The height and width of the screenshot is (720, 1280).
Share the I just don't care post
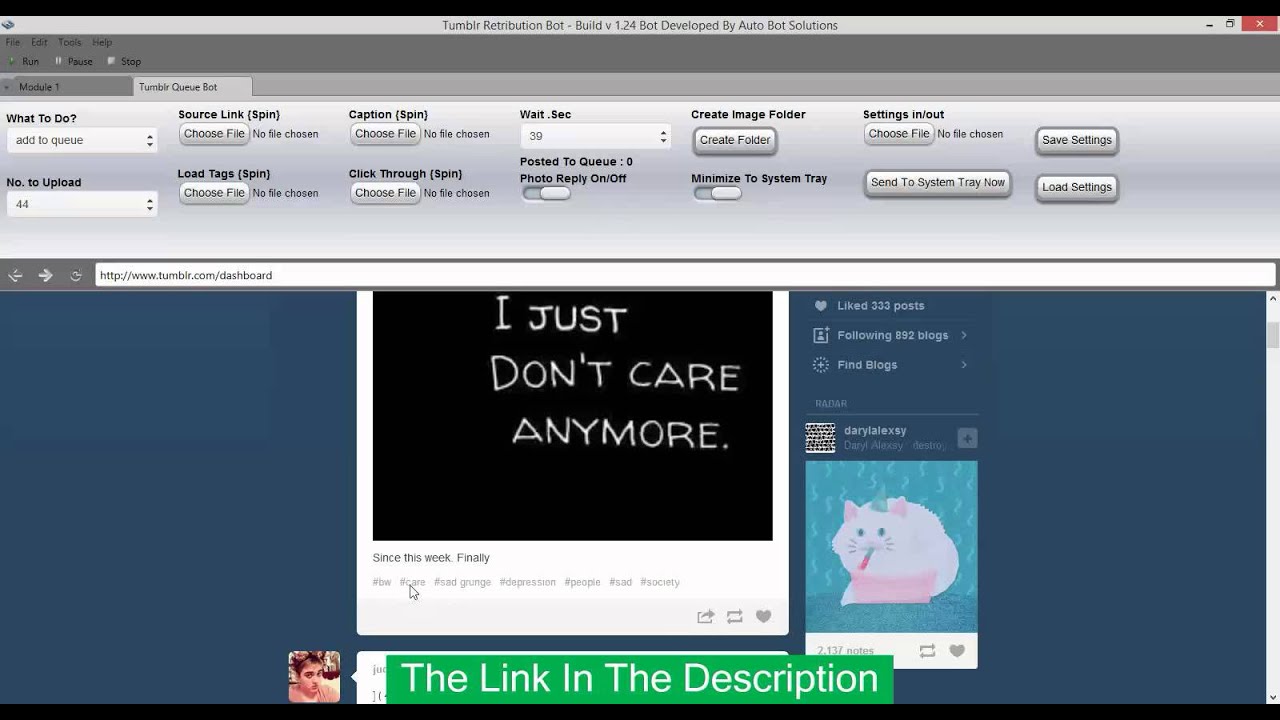coord(705,617)
